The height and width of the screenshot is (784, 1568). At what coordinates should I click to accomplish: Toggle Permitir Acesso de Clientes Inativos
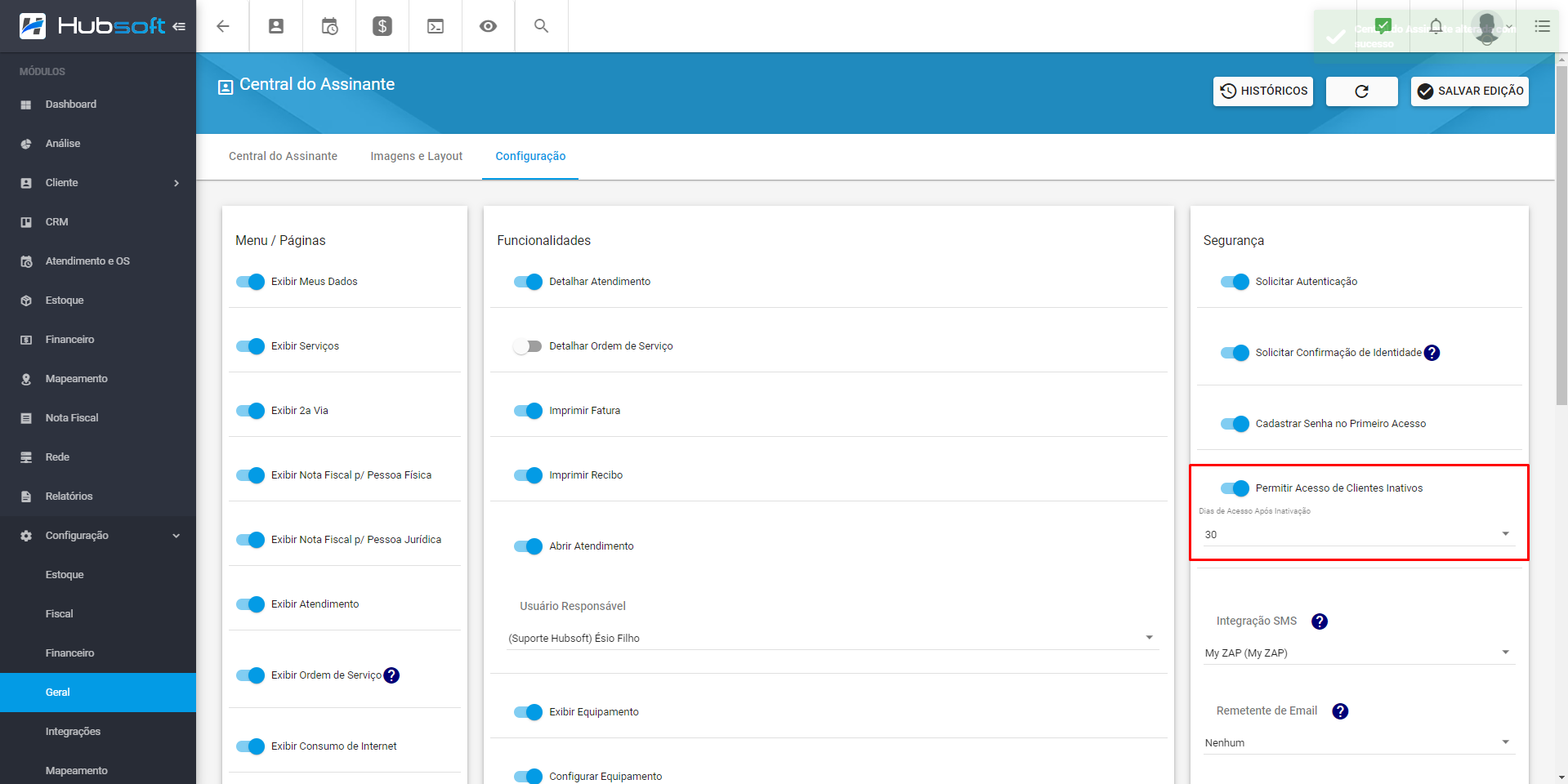click(x=1235, y=488)
